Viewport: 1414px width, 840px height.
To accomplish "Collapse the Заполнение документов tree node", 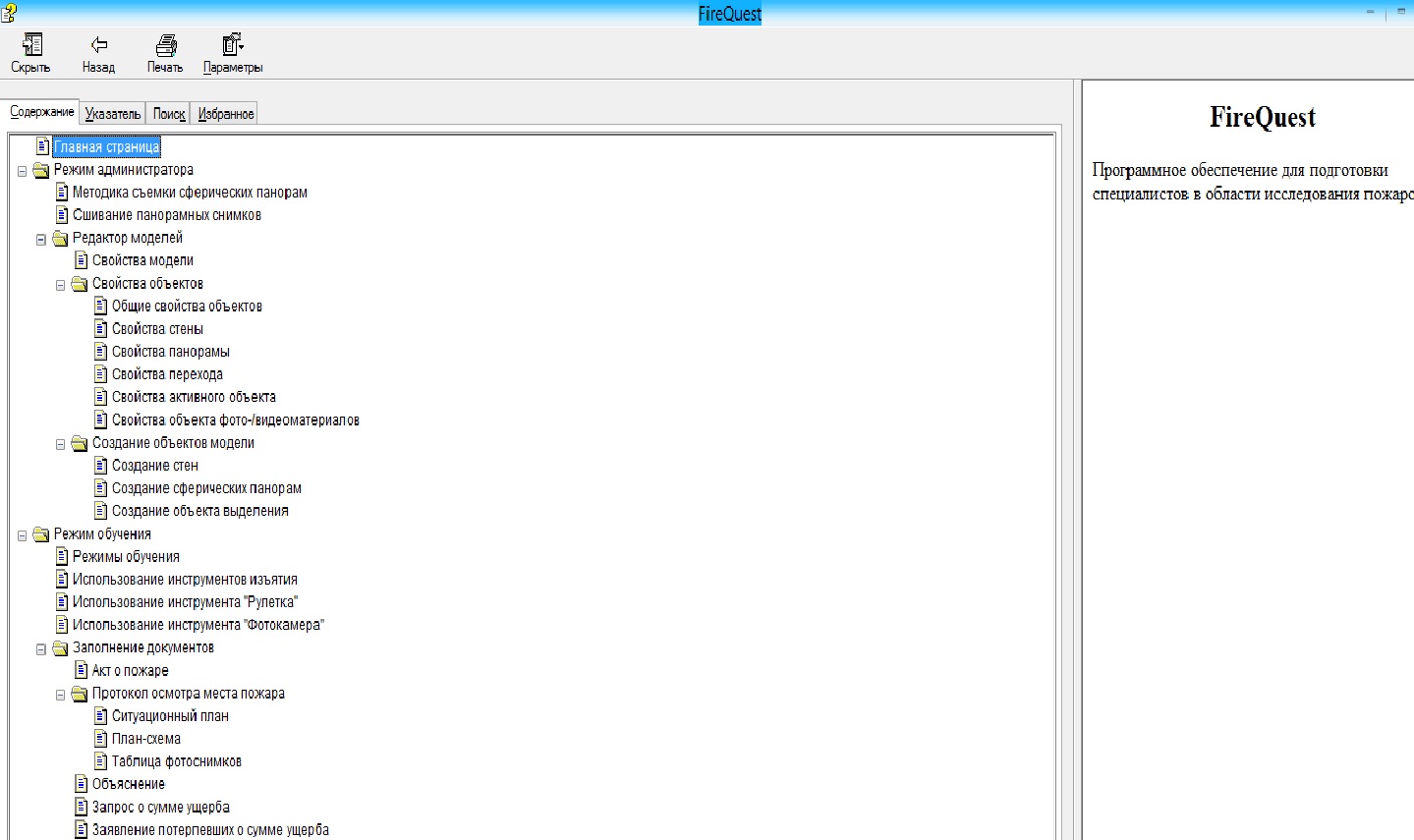I will [x=41, y=649].
